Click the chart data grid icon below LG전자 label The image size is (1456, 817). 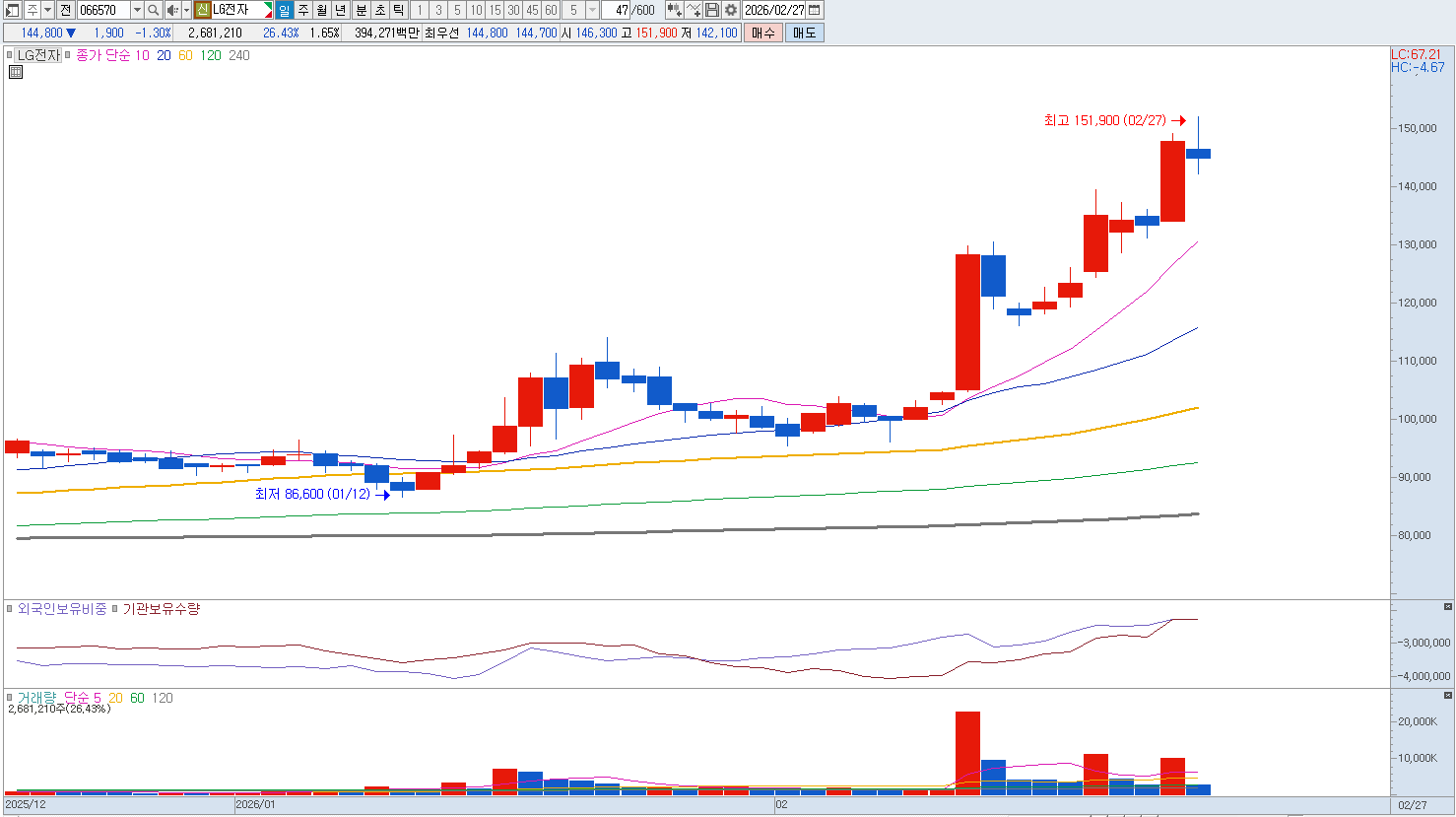pyautogui.click(x=16, y=72)
